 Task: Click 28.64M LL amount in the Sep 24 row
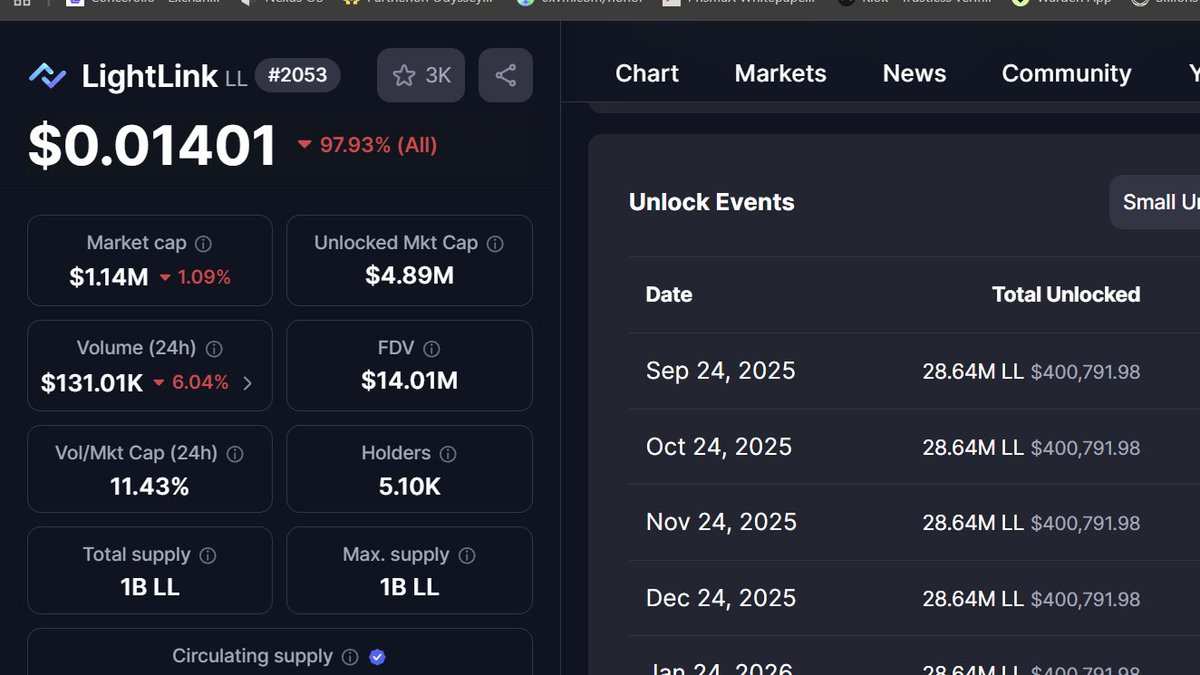pos(973,372)
